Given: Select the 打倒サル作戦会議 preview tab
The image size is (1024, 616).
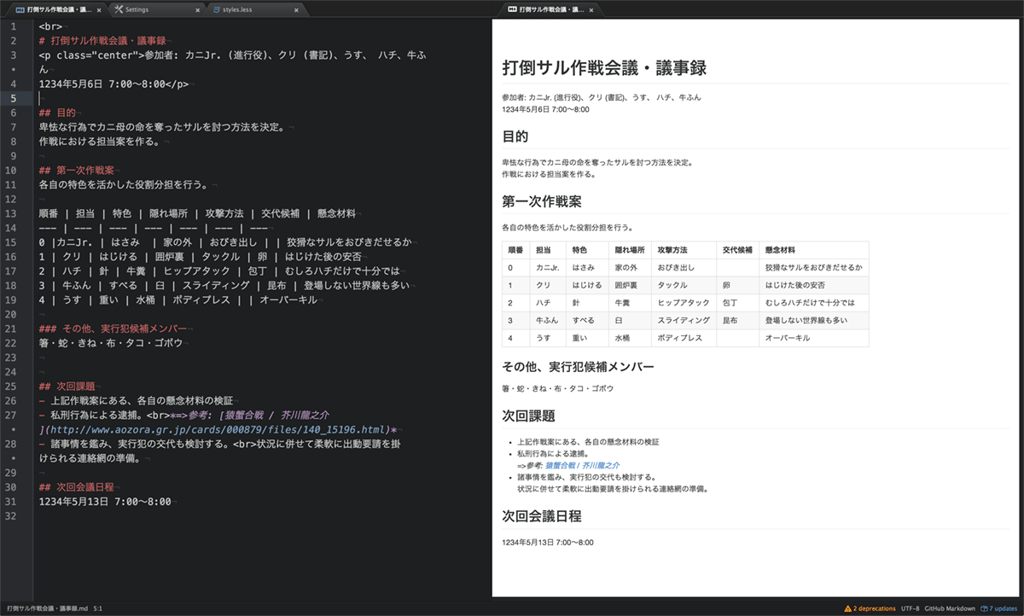Looking at the screenshot, I should tap(551, 8).
